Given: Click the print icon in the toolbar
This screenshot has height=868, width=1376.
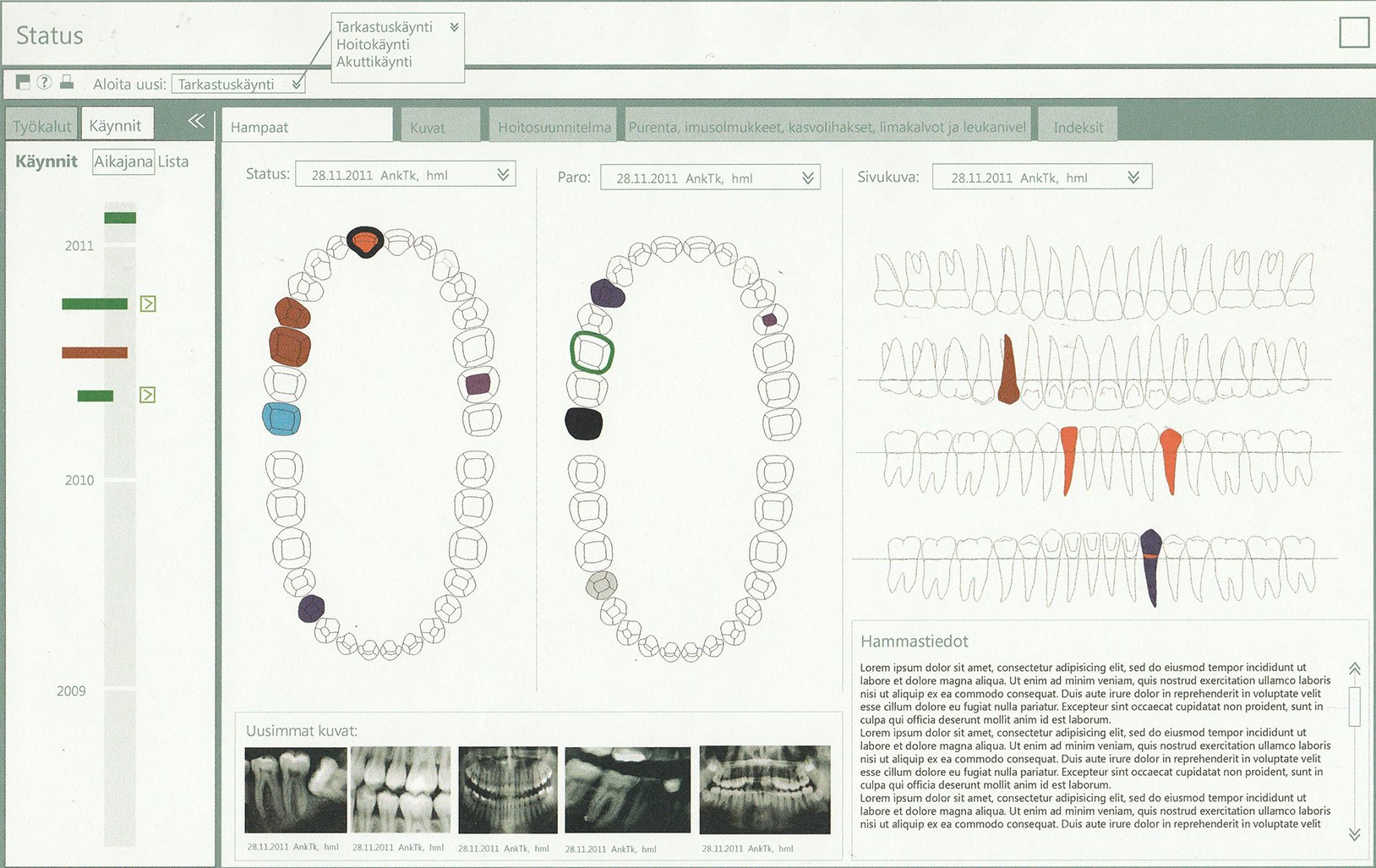Looking at the screenshot, I should 67,82.
